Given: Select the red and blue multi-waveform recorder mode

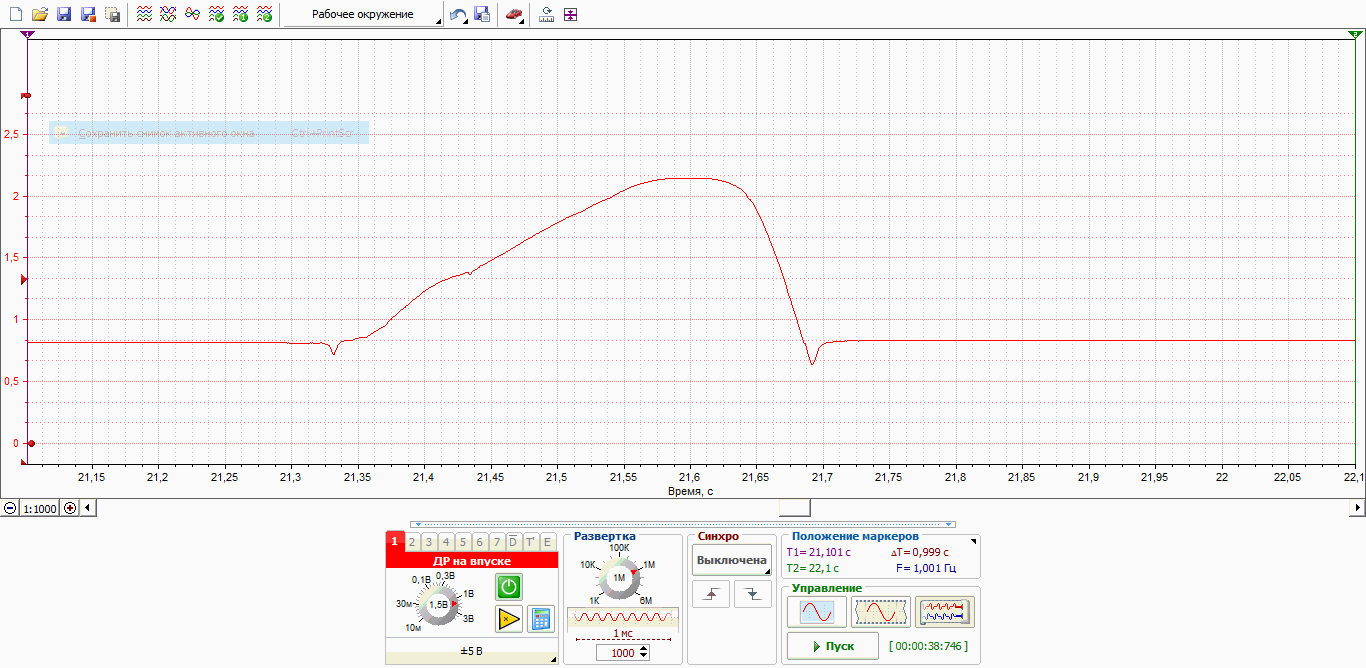Looking at the screenshot, I should (x=945, y=611).
